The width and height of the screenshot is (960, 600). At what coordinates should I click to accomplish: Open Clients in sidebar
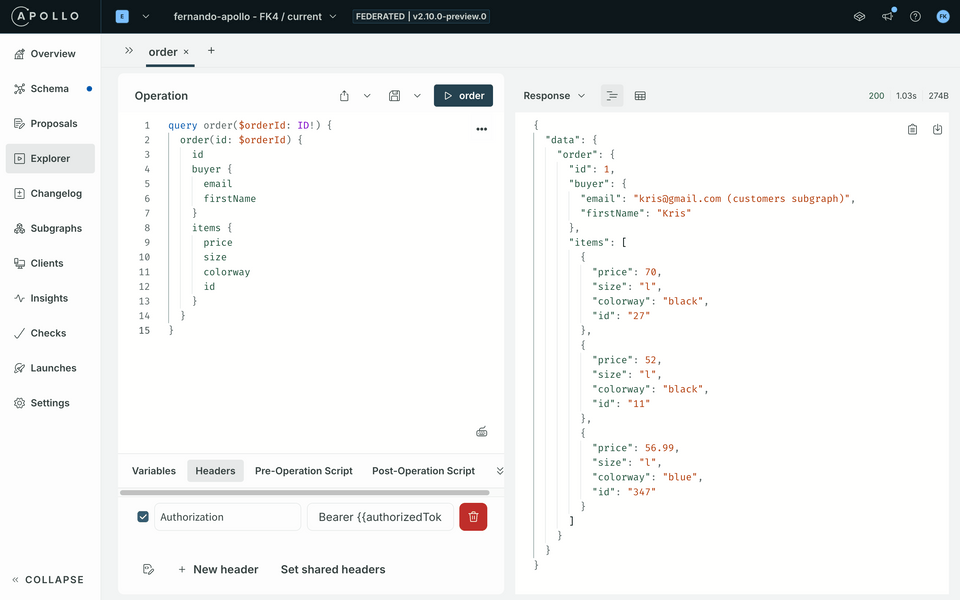50,263
